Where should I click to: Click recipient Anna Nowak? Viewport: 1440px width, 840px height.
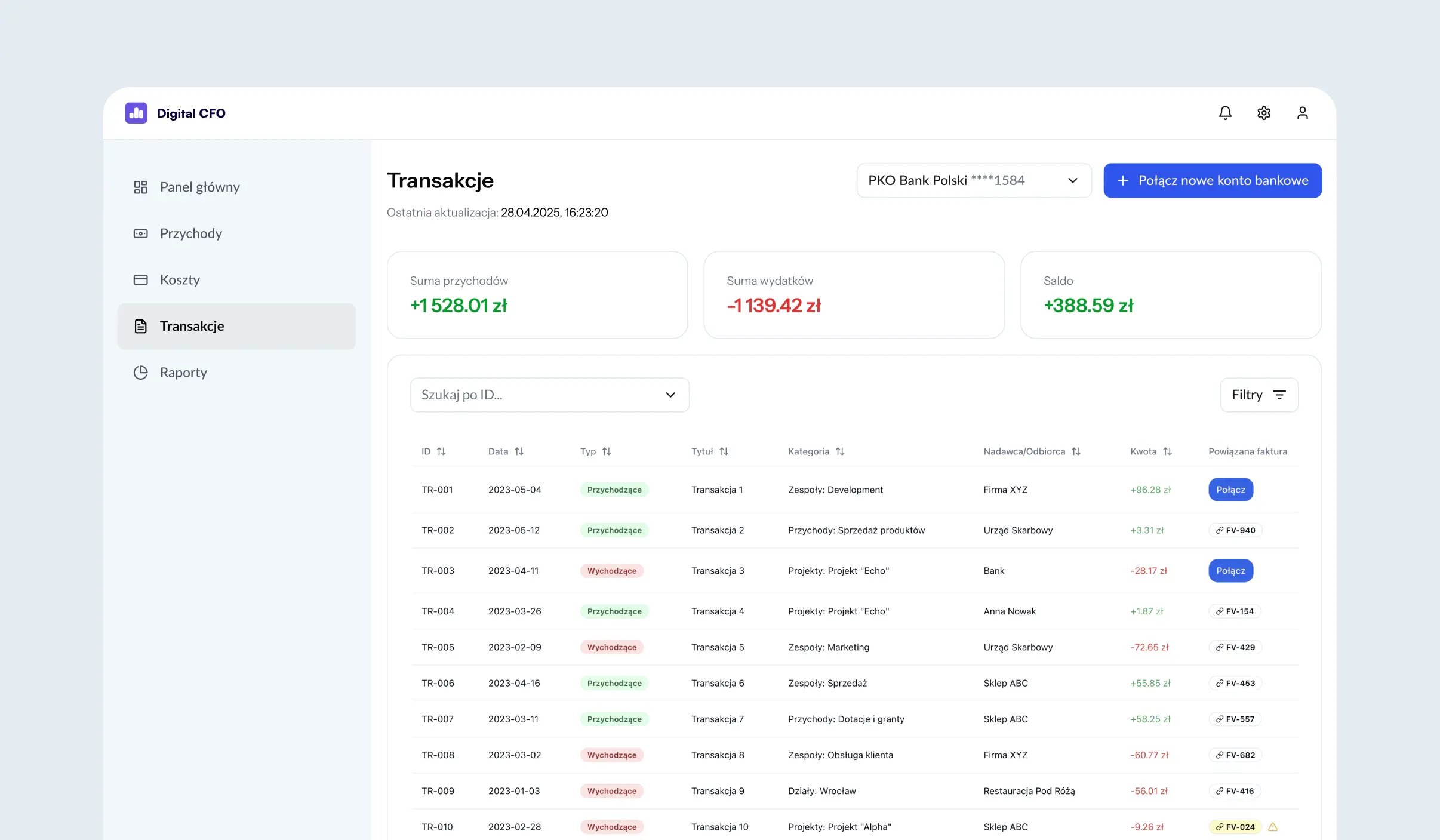pos(1010,611)
